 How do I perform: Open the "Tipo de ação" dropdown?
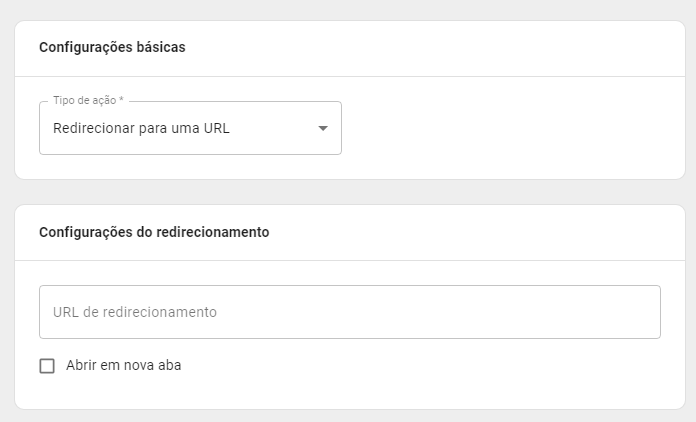(190, 128)
